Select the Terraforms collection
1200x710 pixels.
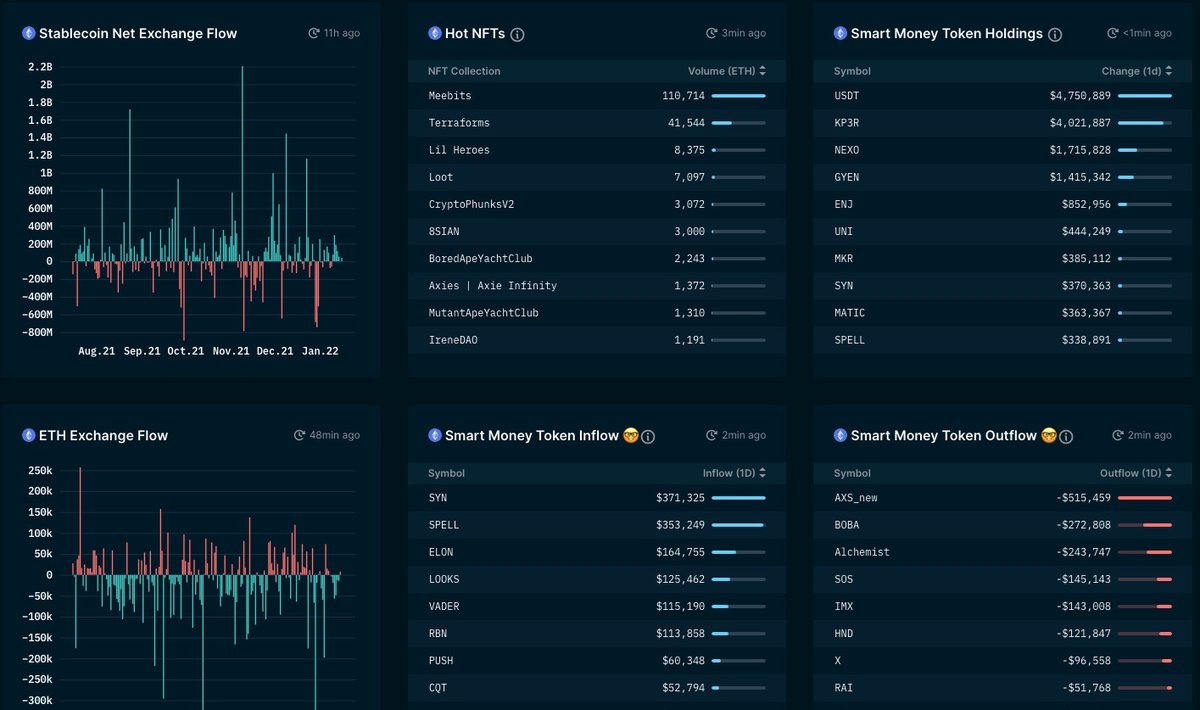click(x=459, y=123)
